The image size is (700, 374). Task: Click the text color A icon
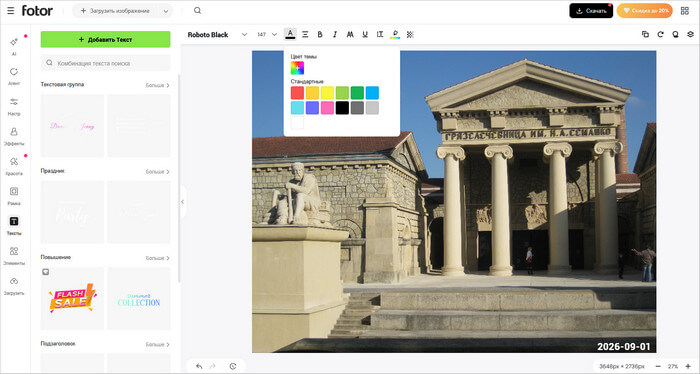pyautogui.click(x=290, y=34)
